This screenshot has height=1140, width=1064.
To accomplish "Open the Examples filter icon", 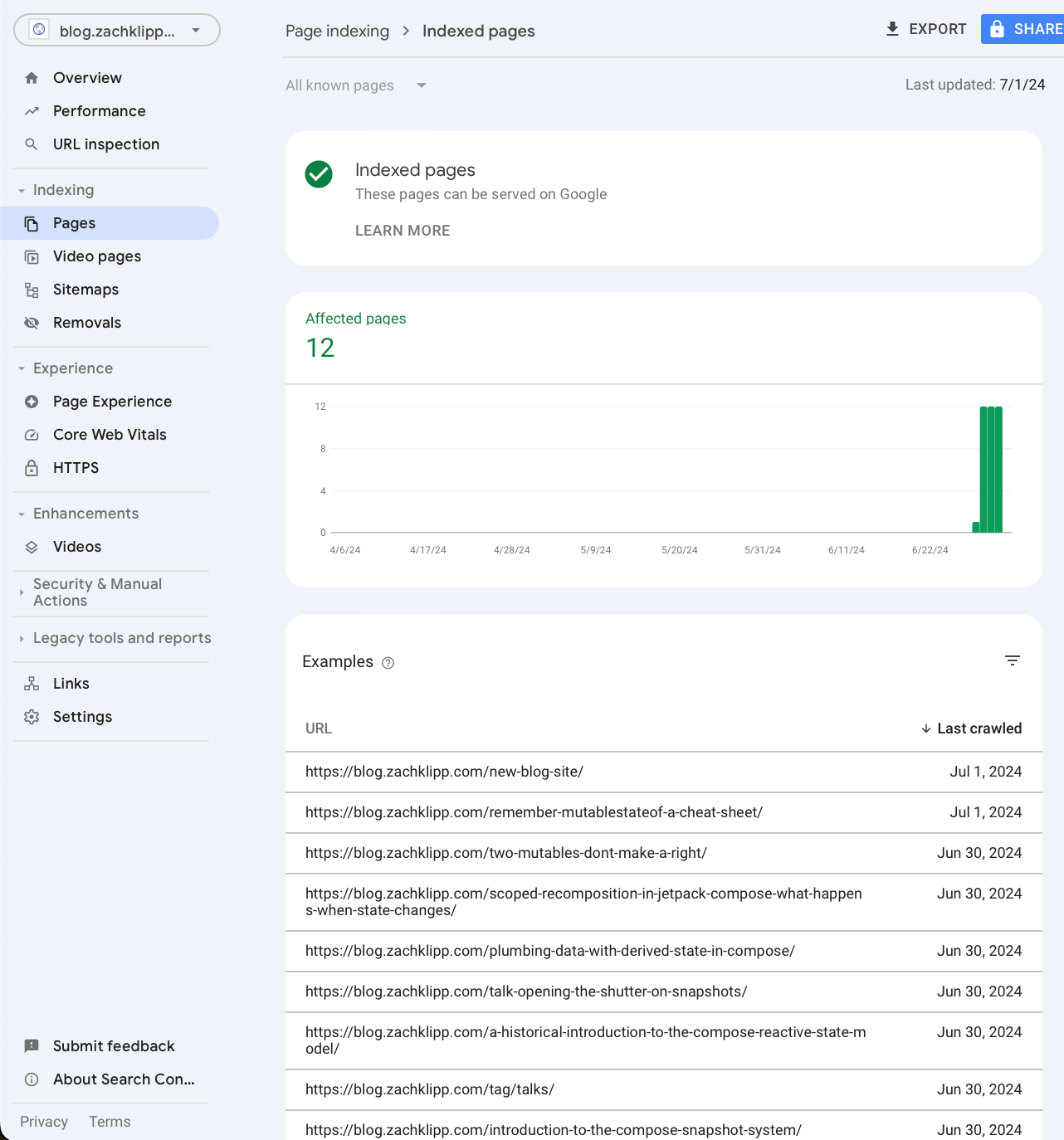I will click(1013, 660).
